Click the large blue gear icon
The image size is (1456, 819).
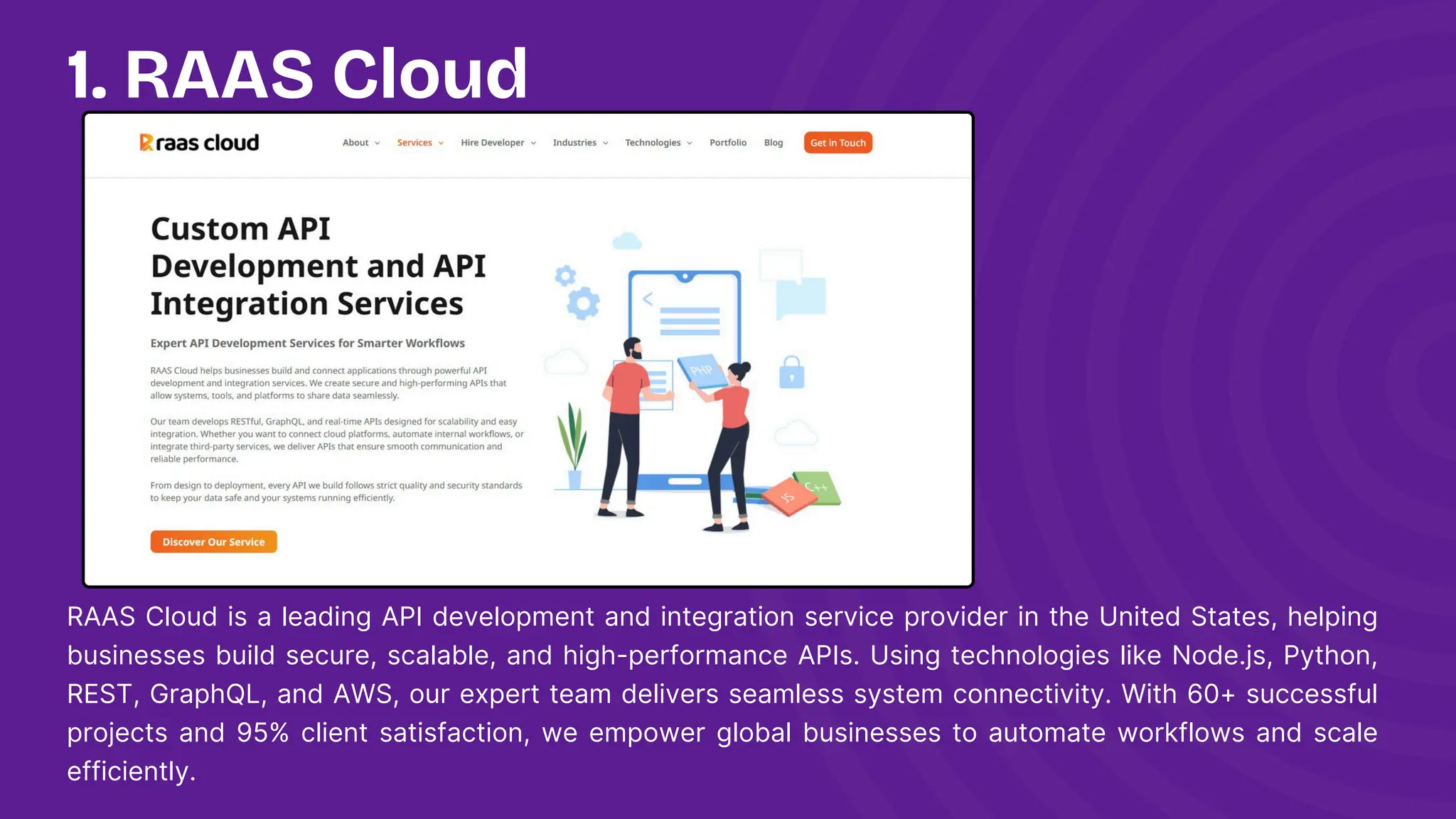tap(584, 304)
